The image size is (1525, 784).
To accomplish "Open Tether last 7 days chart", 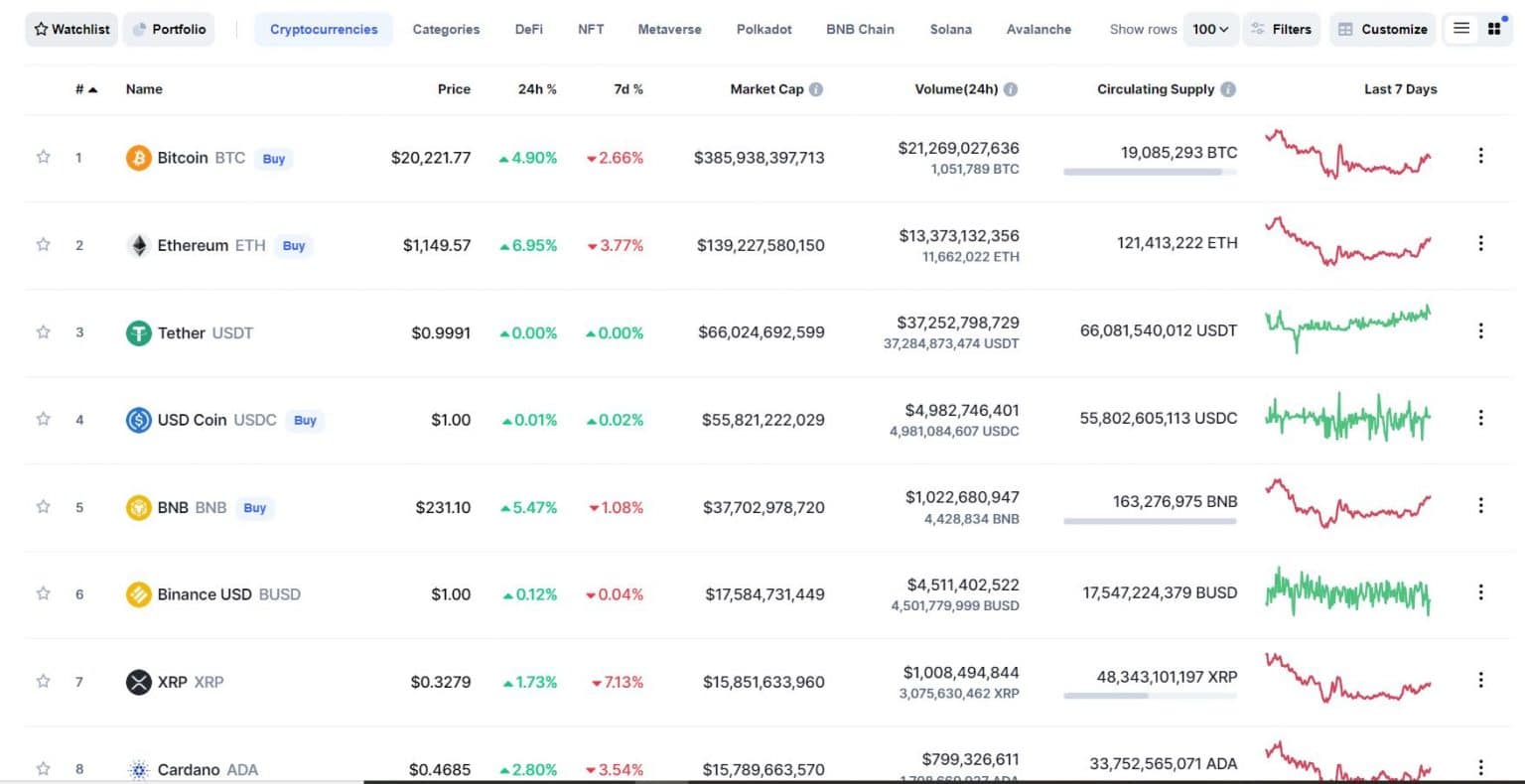I will point(1347,327).
